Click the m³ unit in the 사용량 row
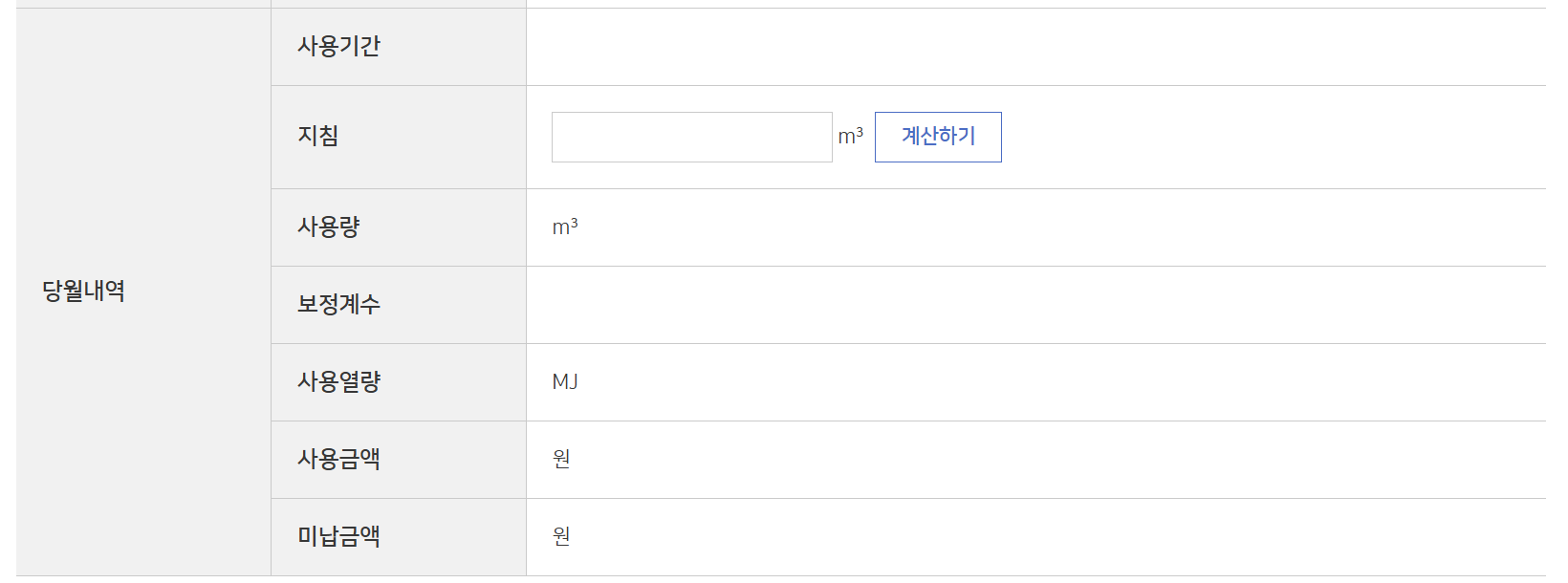 565,227
